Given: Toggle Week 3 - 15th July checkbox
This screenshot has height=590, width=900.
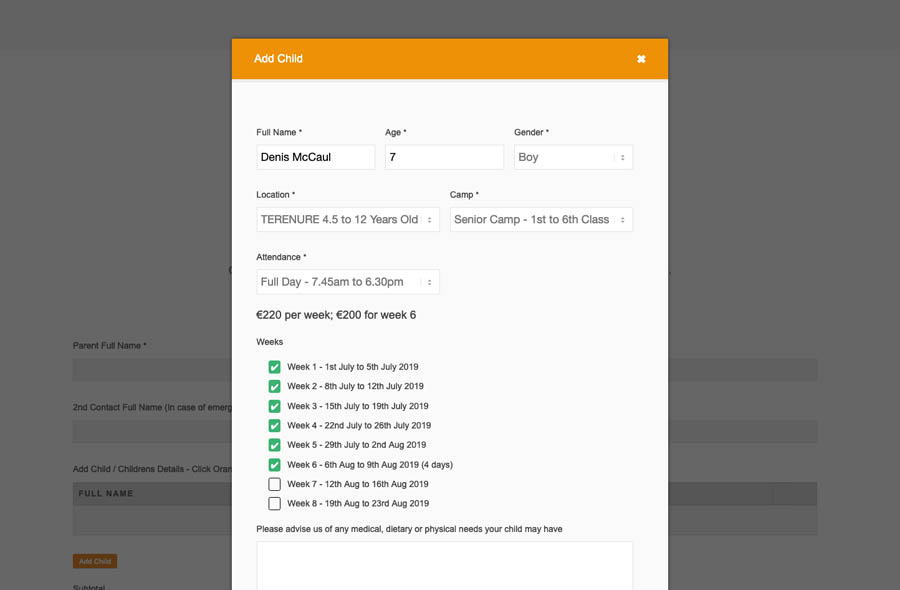Looking at the screenshot, I should tap(274, 406).
